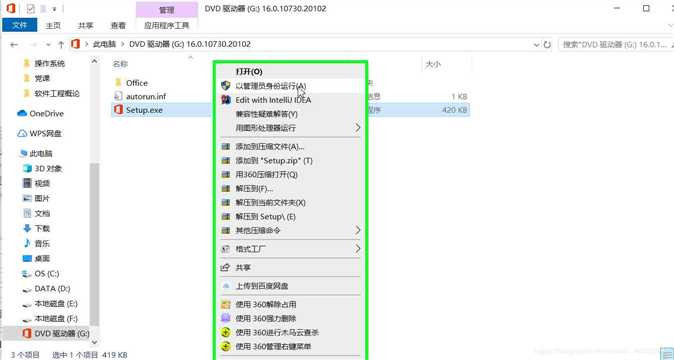674x360 pixels.
Task: Choose Edit with IntelliJ IDEA
Action: pos(290,100)
